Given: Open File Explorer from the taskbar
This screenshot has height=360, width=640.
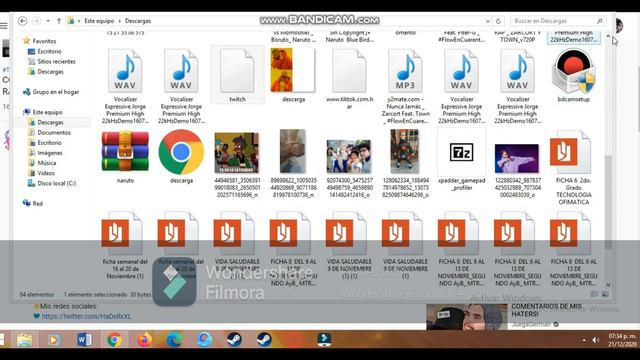Looking at the screenshot, I should (x=24, y=340).
